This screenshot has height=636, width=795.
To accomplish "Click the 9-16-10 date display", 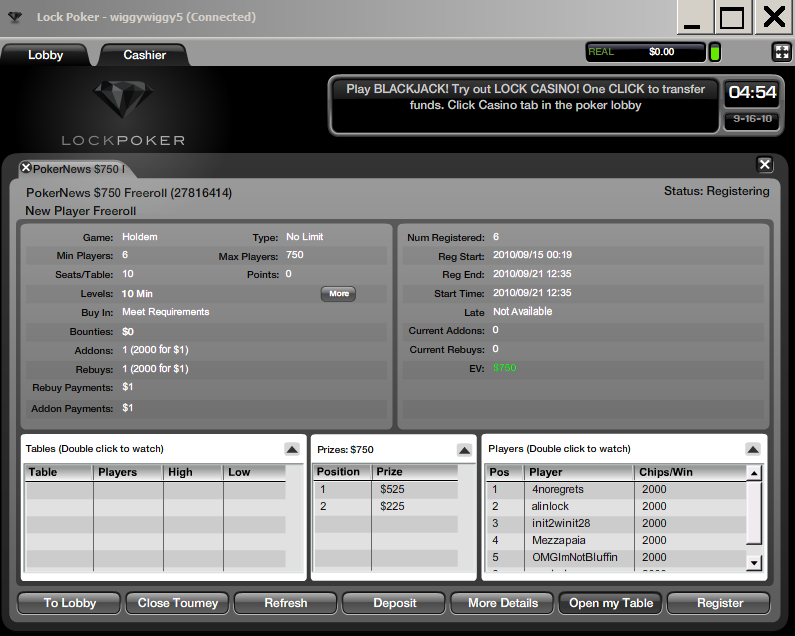I will [752, 119].
